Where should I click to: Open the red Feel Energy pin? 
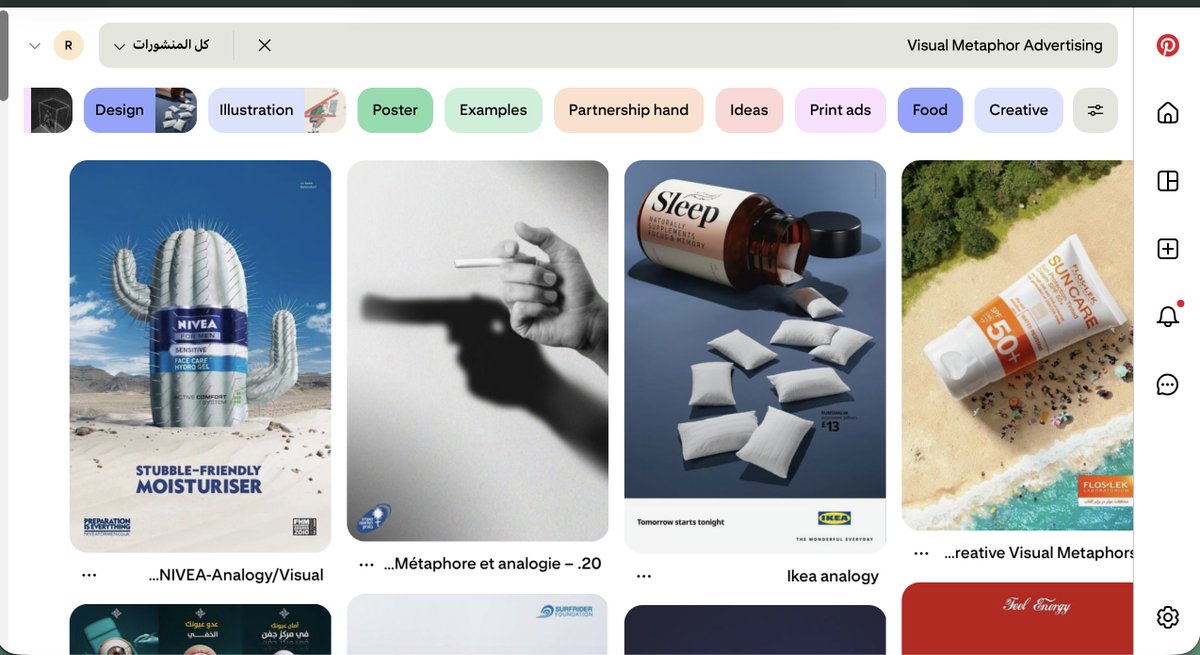pyautogui.click(x=1017, y=619)
